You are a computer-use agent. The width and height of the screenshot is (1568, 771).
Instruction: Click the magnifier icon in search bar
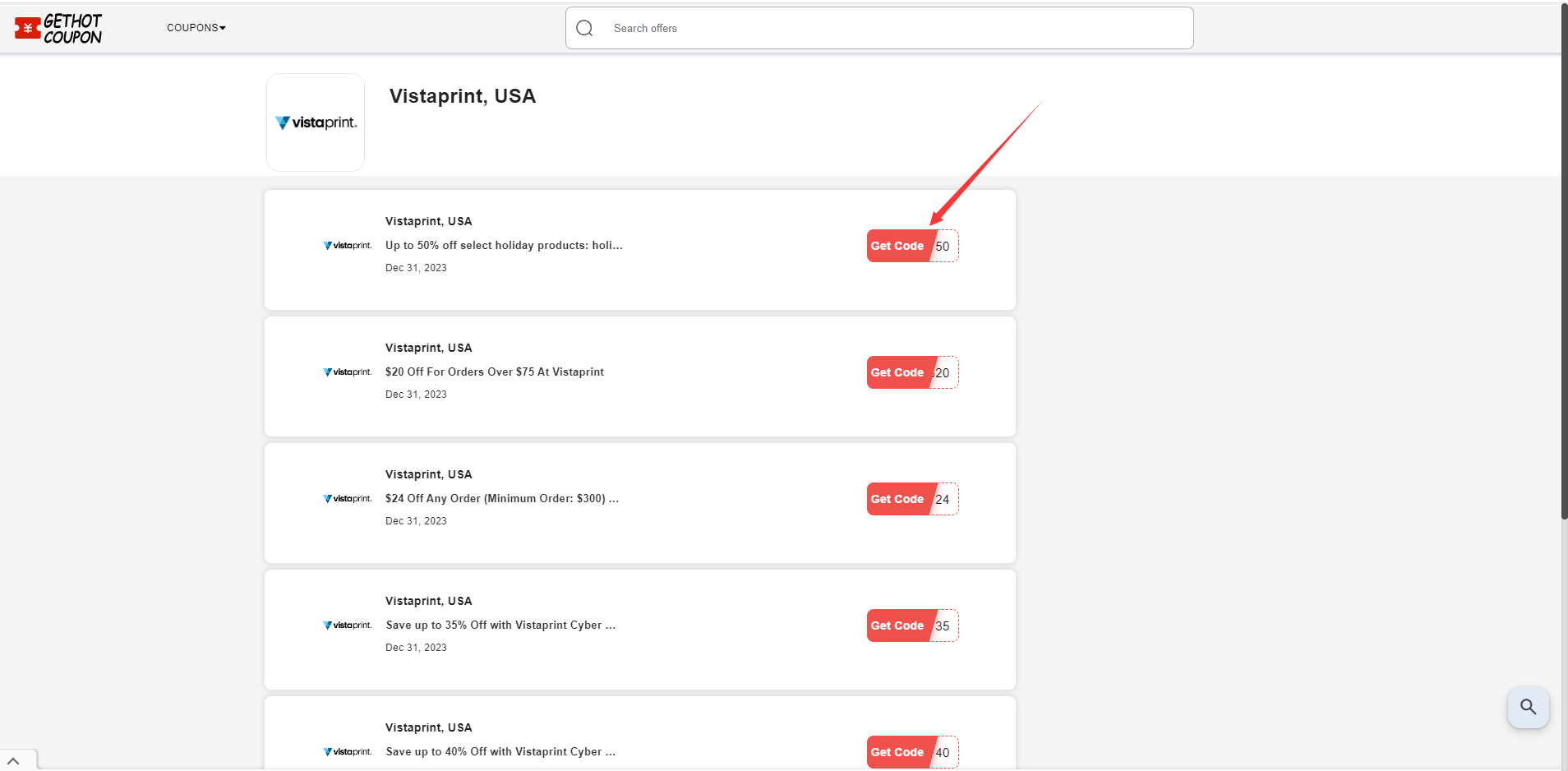point(584,28)
